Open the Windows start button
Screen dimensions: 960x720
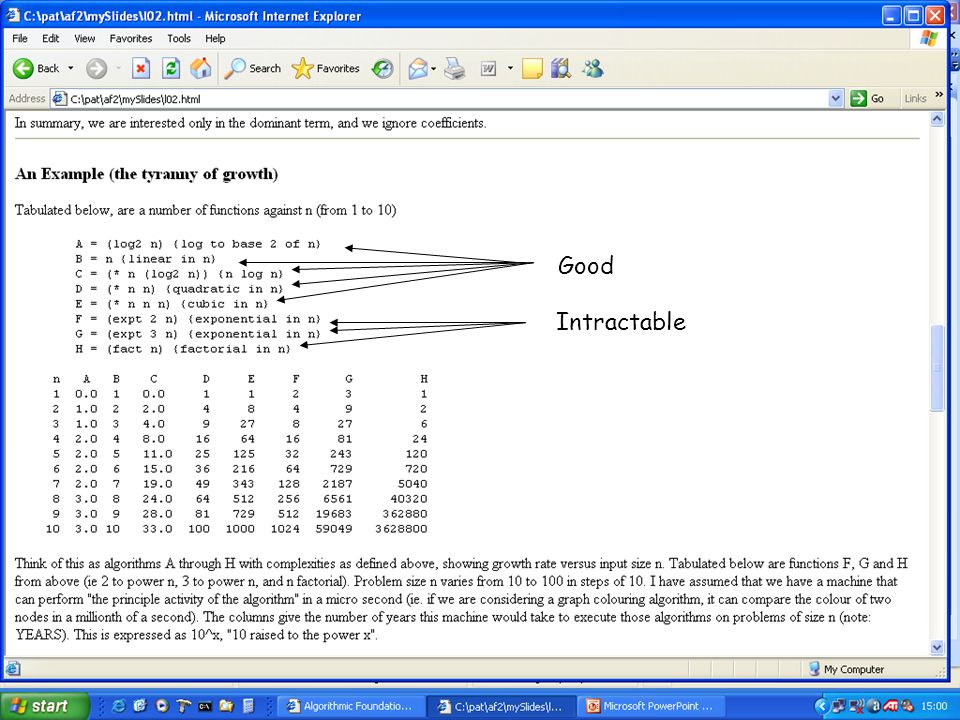[44, 706]
